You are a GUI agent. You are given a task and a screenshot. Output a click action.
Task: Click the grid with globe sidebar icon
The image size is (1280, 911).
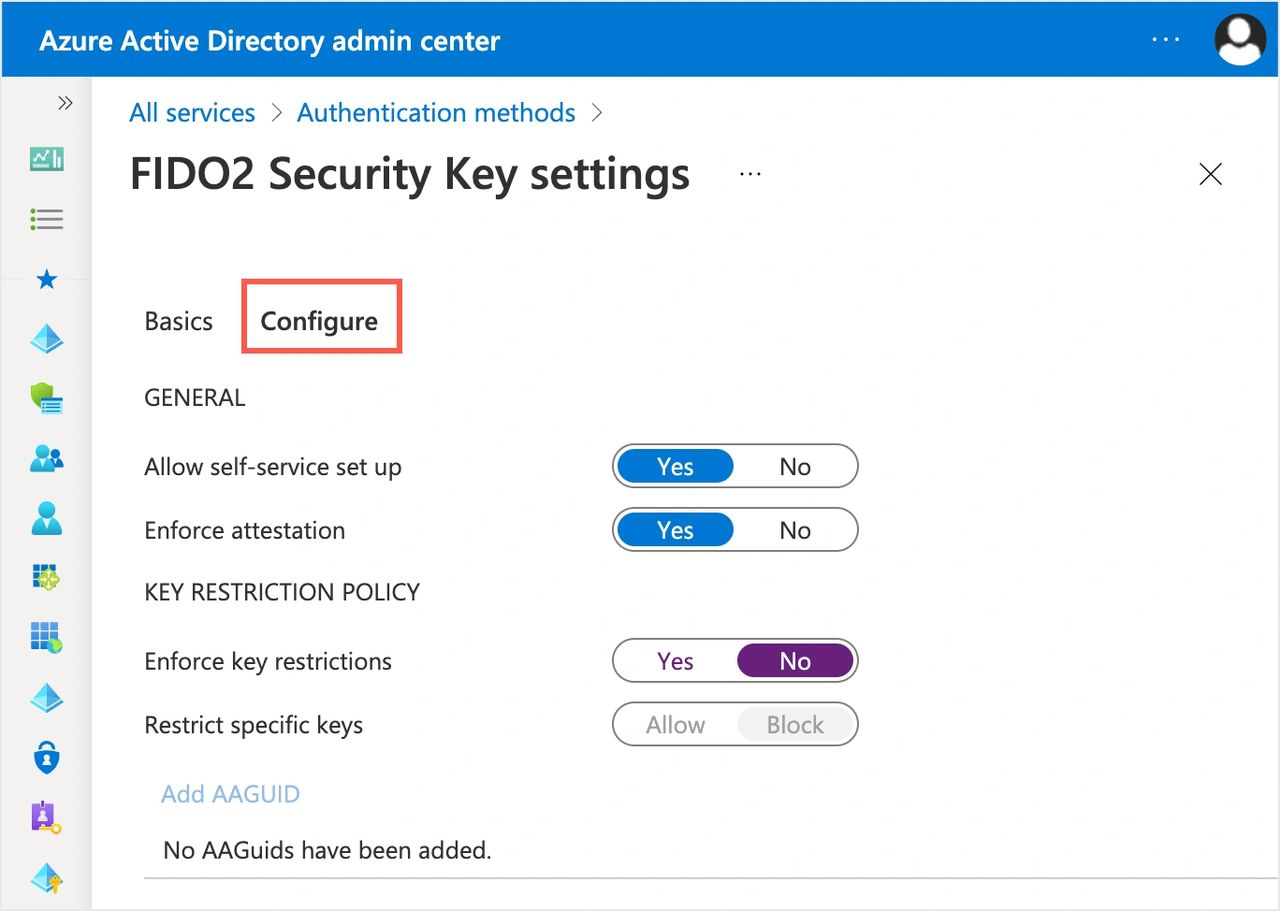click(x=46, y=637)
